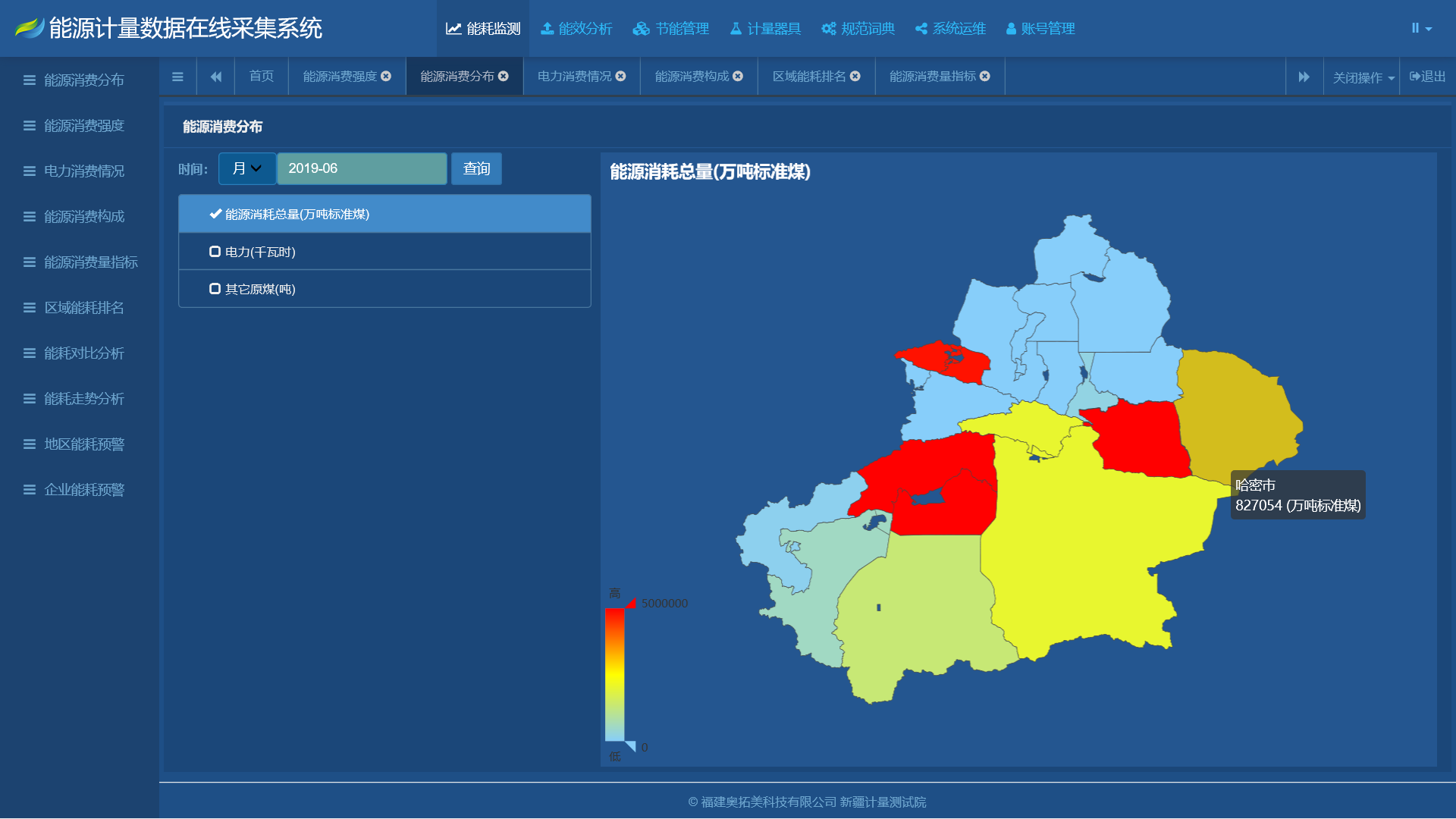Open the 月 time unit dropdown
The width and height of the screenshot is (1456, 819).
(x=246, y=168)
